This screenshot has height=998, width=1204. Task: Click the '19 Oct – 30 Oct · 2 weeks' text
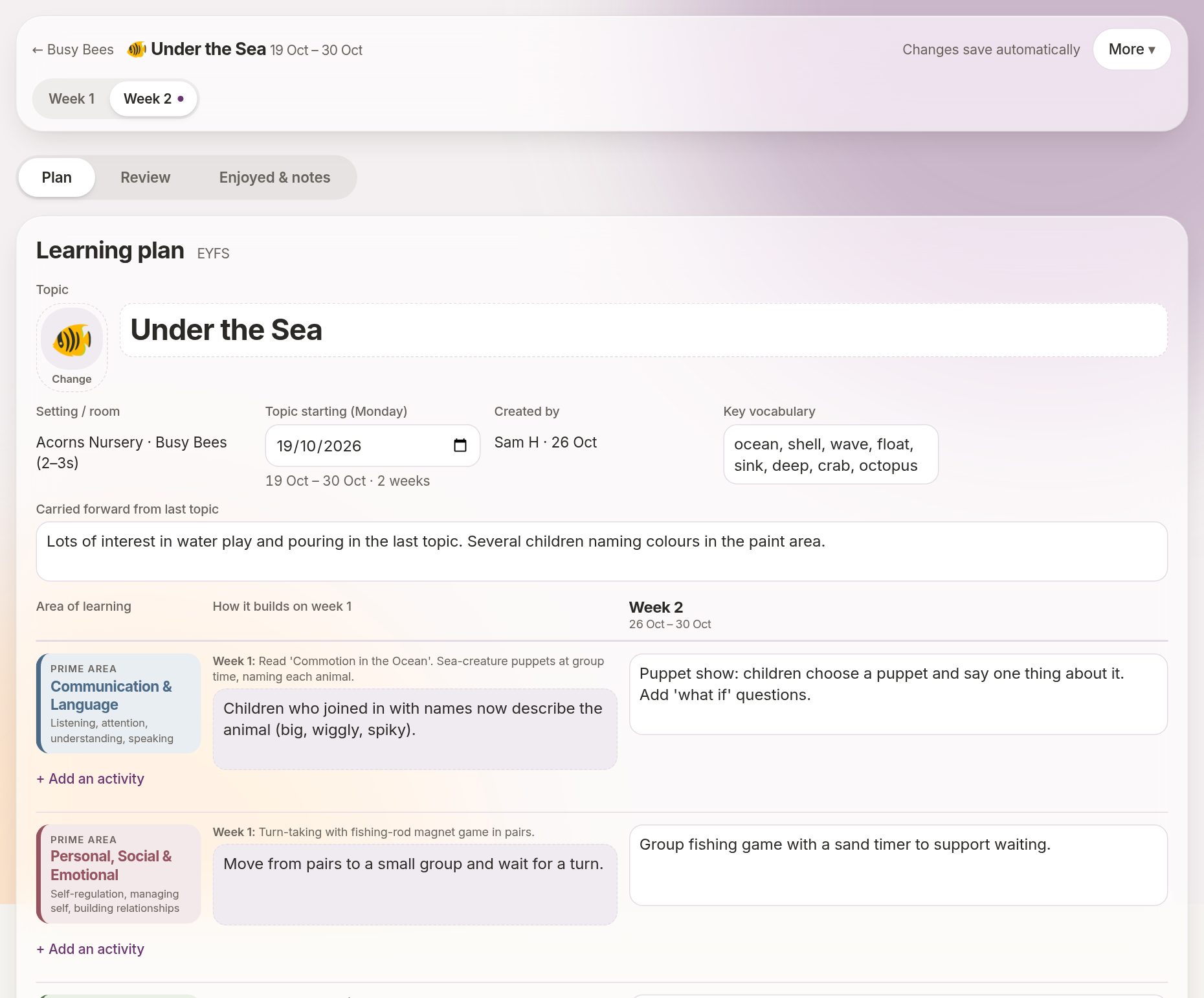(348, 481)
